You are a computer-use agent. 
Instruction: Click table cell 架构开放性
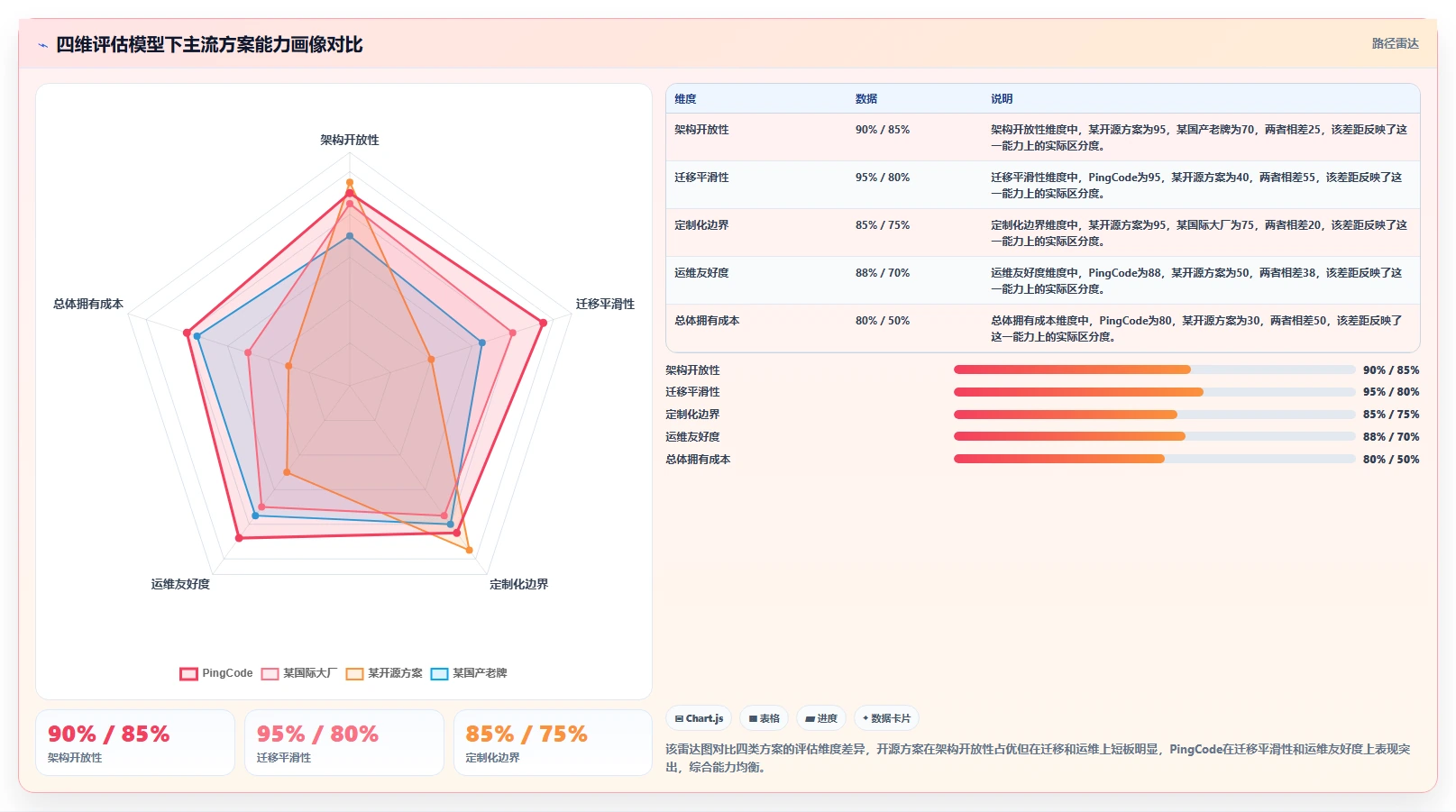pyautogui.click(x=701, y=130)
